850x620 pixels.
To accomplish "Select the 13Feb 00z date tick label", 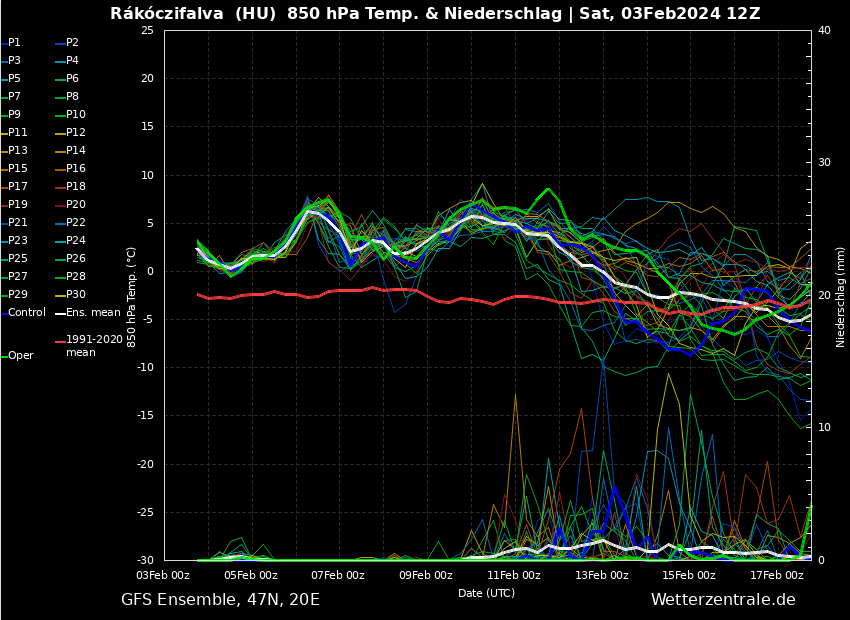I will [x=602, y=575].
